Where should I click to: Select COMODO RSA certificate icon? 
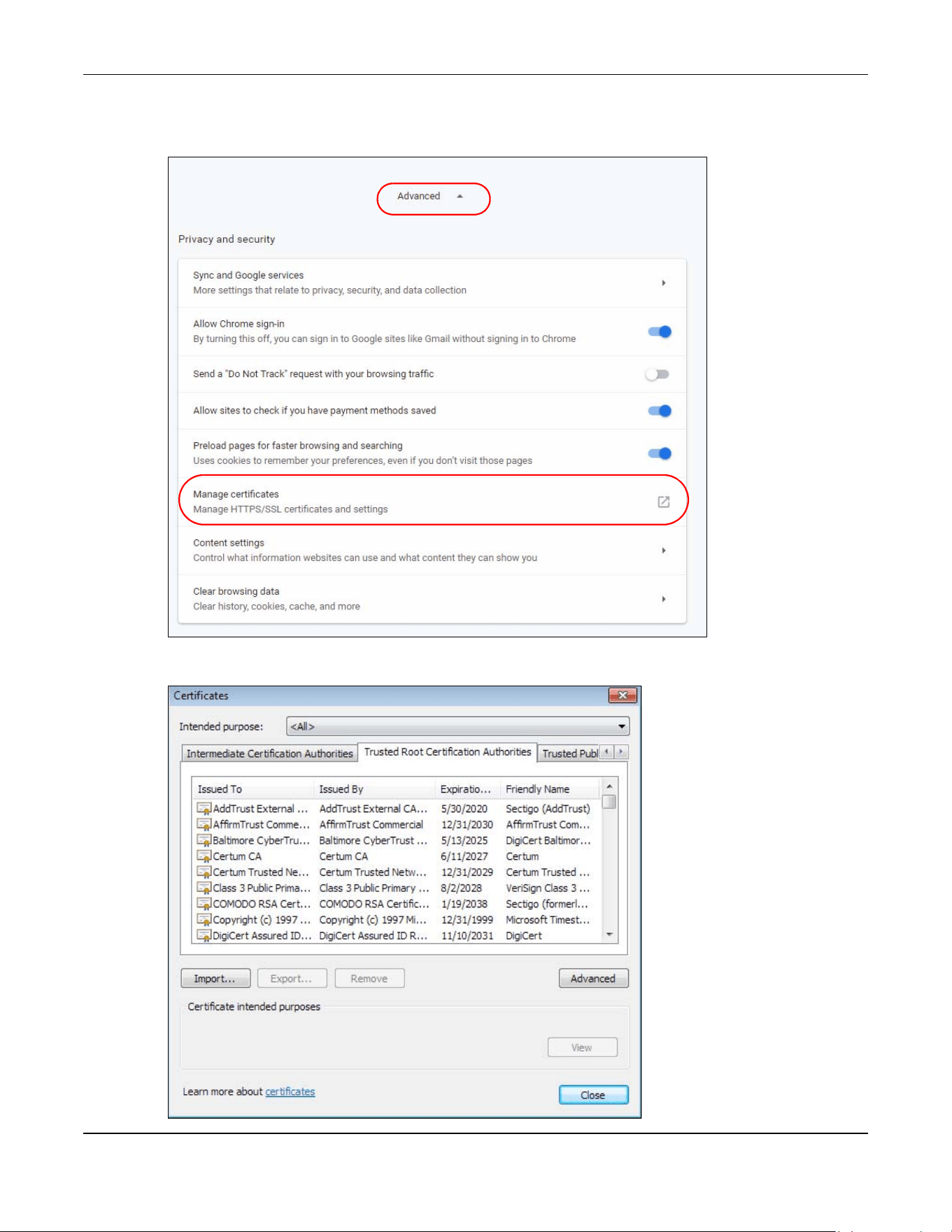204,904
